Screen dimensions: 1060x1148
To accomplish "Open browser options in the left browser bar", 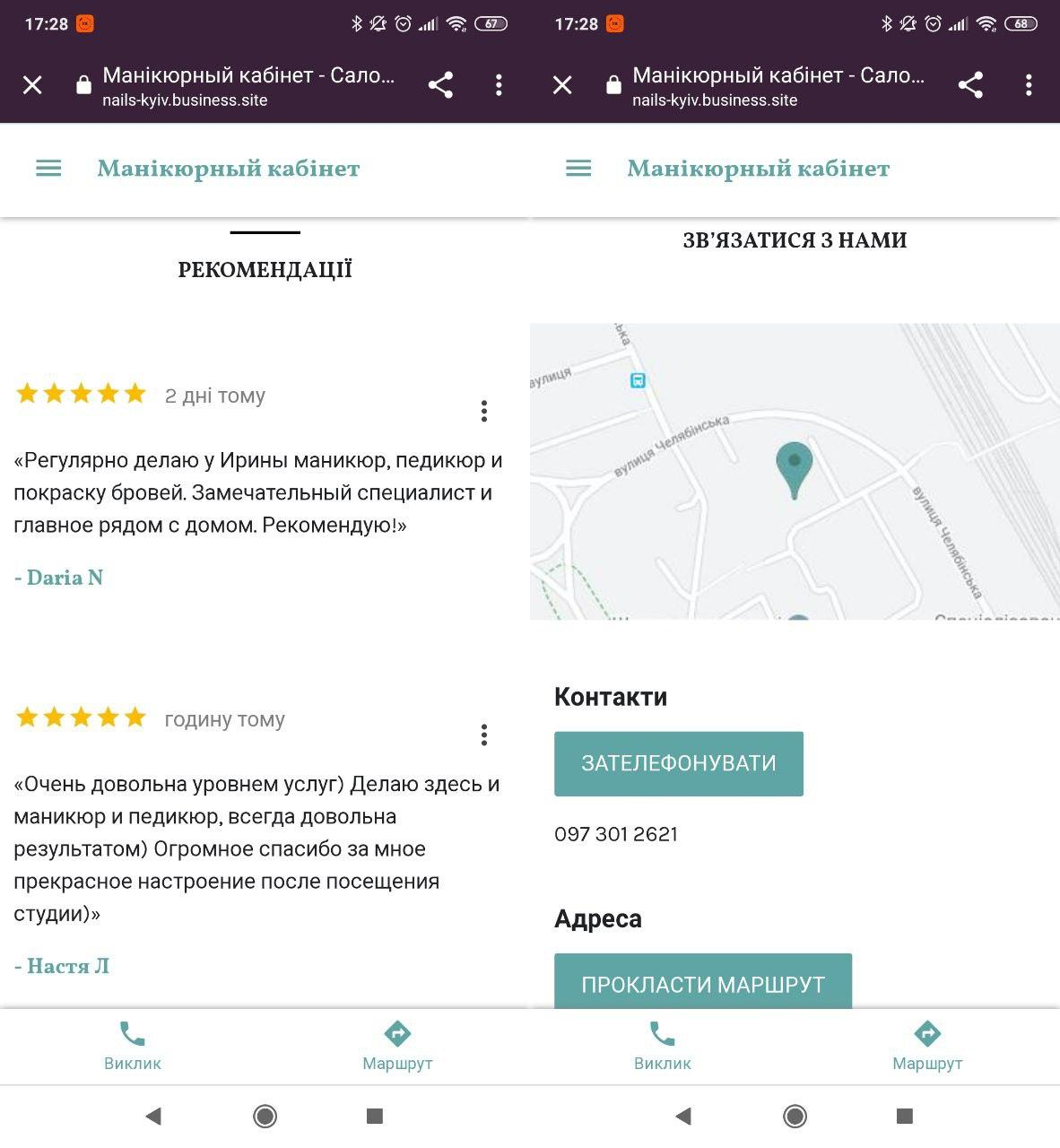I will tap(499, 85).
